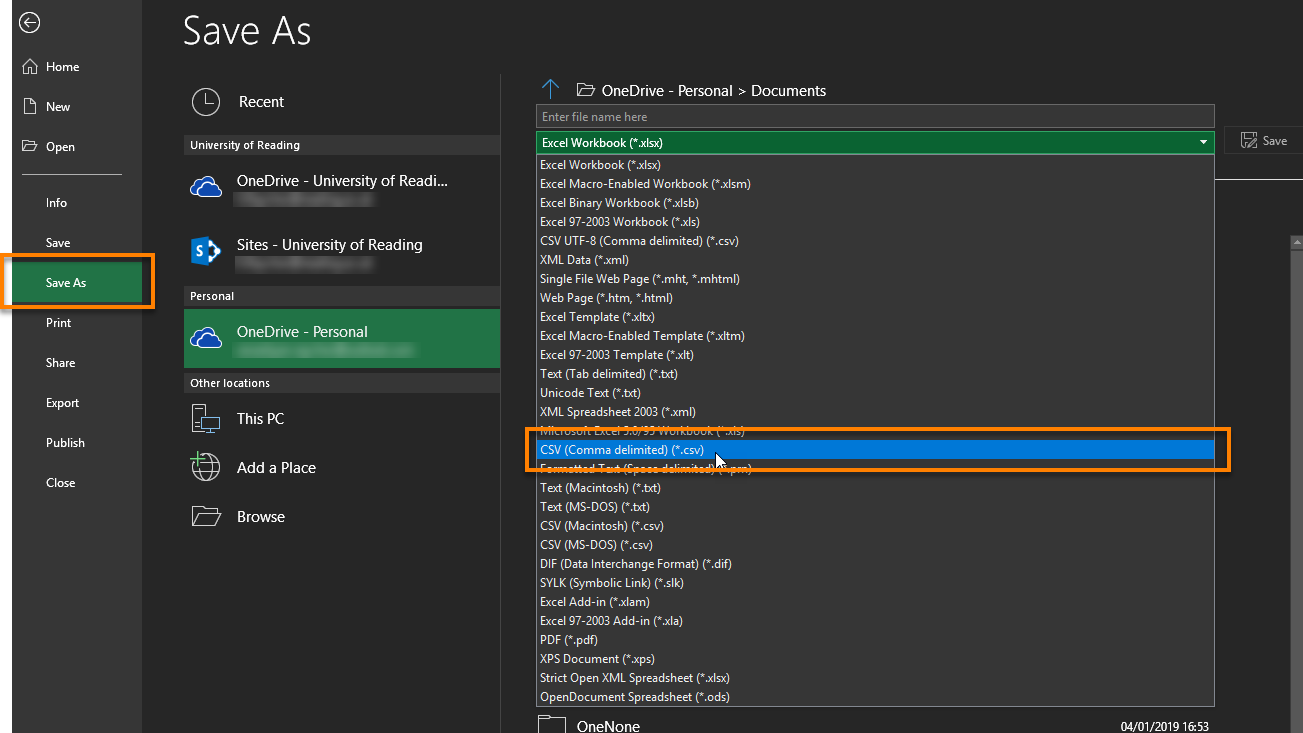Choose Excel 97-2003 Template (*.xlt)

875,355
